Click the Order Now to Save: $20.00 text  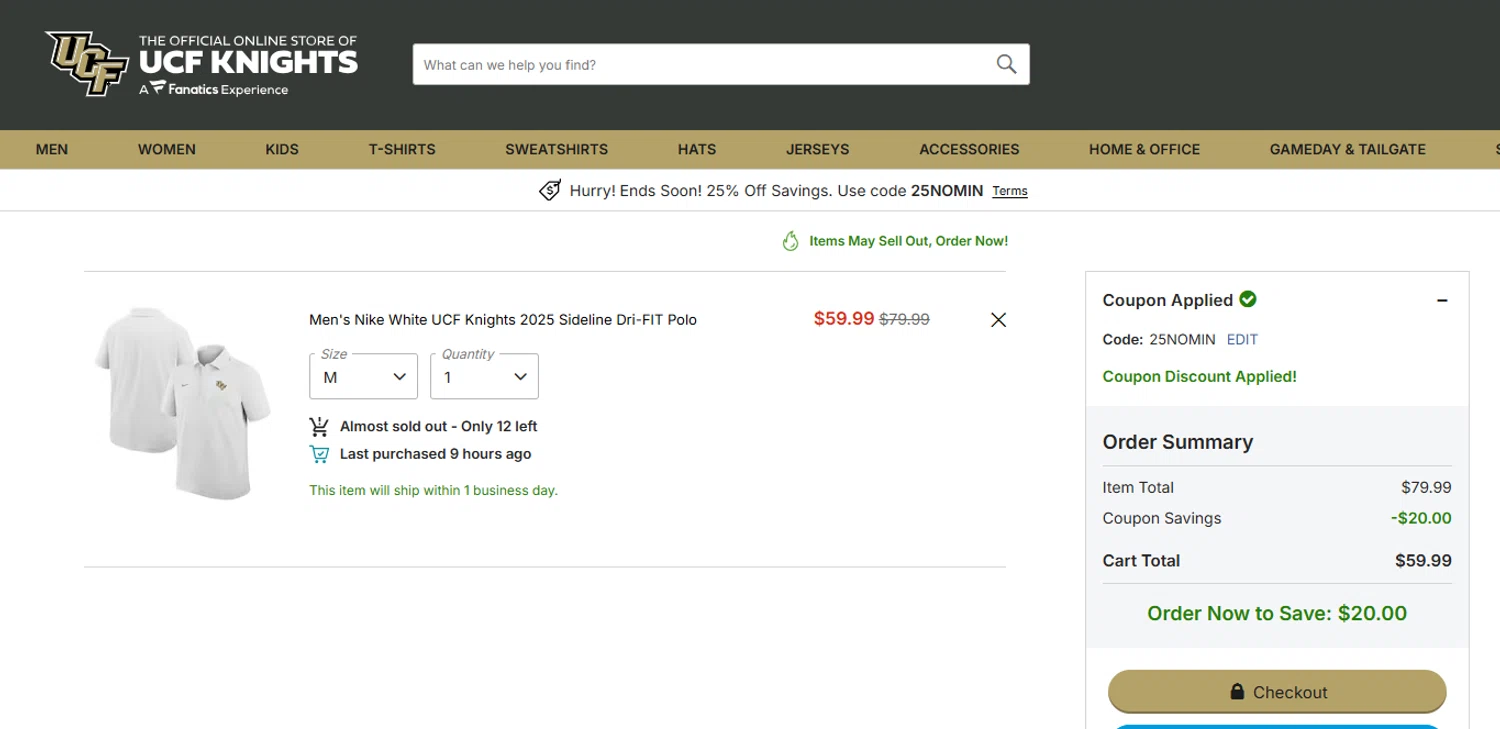click(1277, 613)
